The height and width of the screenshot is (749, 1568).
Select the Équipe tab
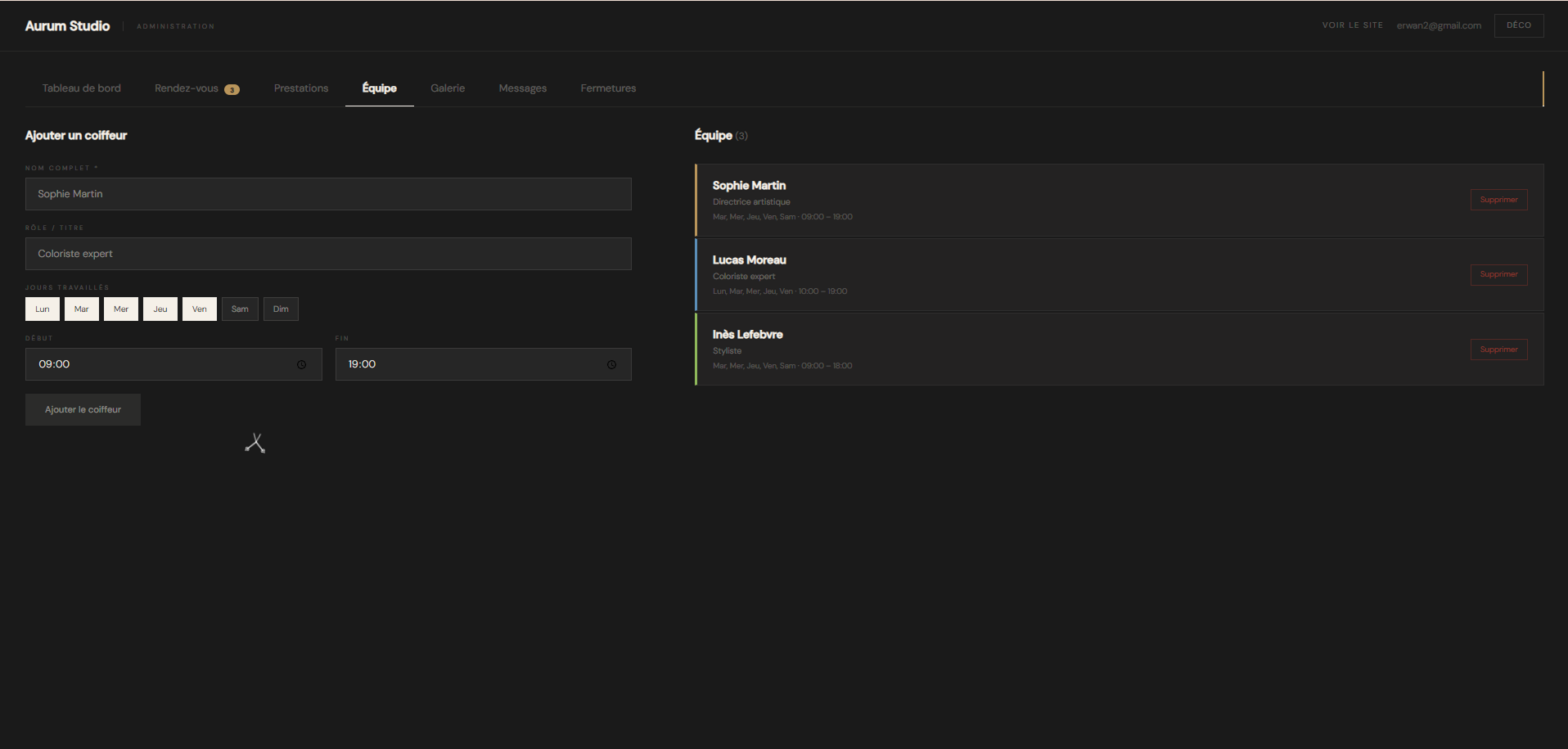pos(380,88)
